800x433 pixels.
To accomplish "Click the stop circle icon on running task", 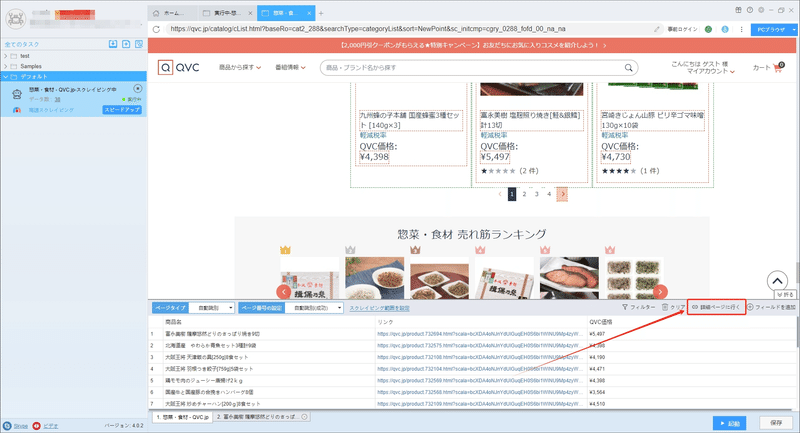I will [x=138, y=89].
